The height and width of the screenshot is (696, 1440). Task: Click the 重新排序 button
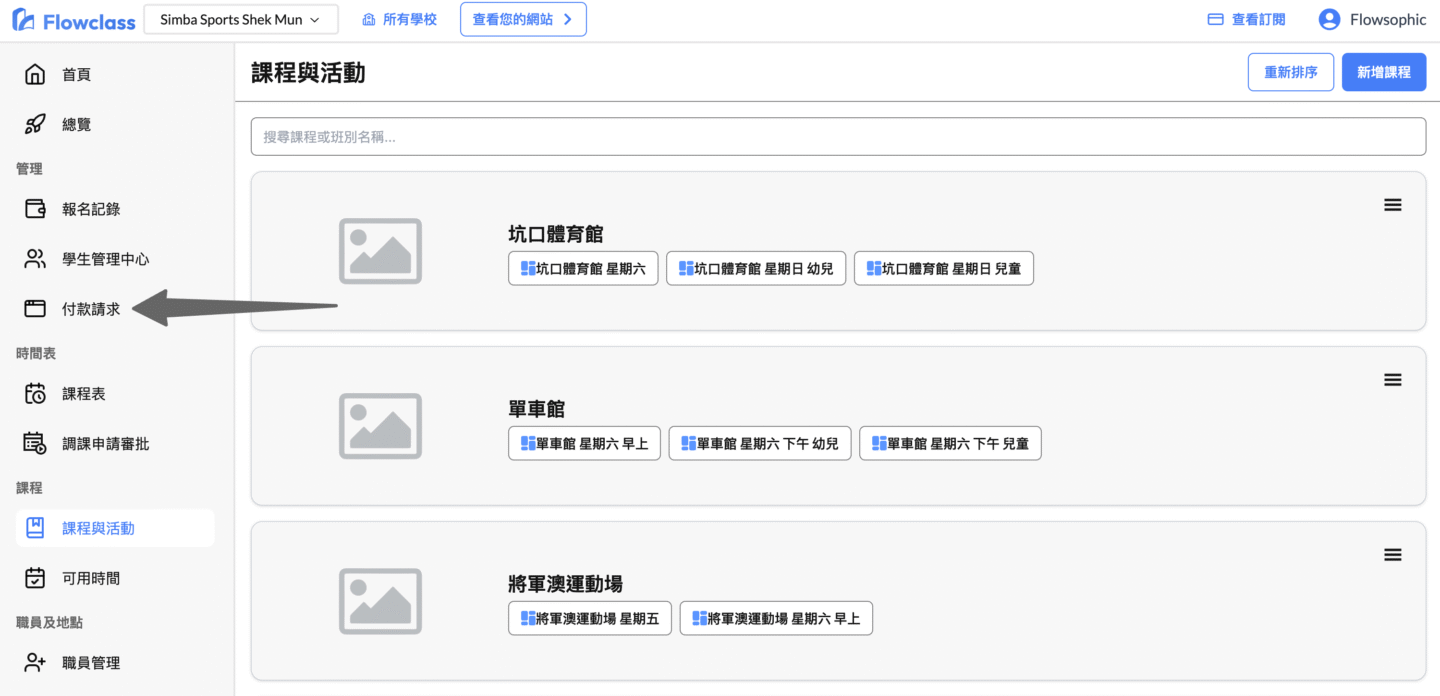tap(1290, 72)
